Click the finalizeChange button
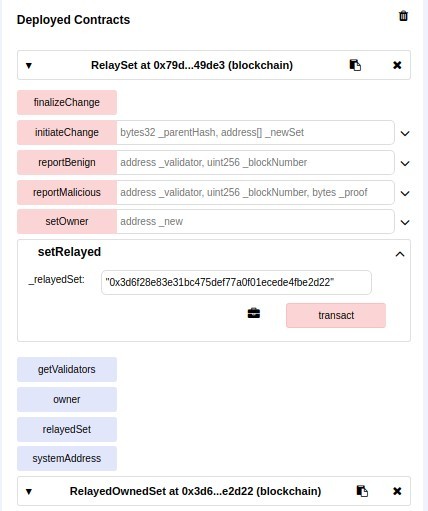The image size is (428, 511). 67,102
